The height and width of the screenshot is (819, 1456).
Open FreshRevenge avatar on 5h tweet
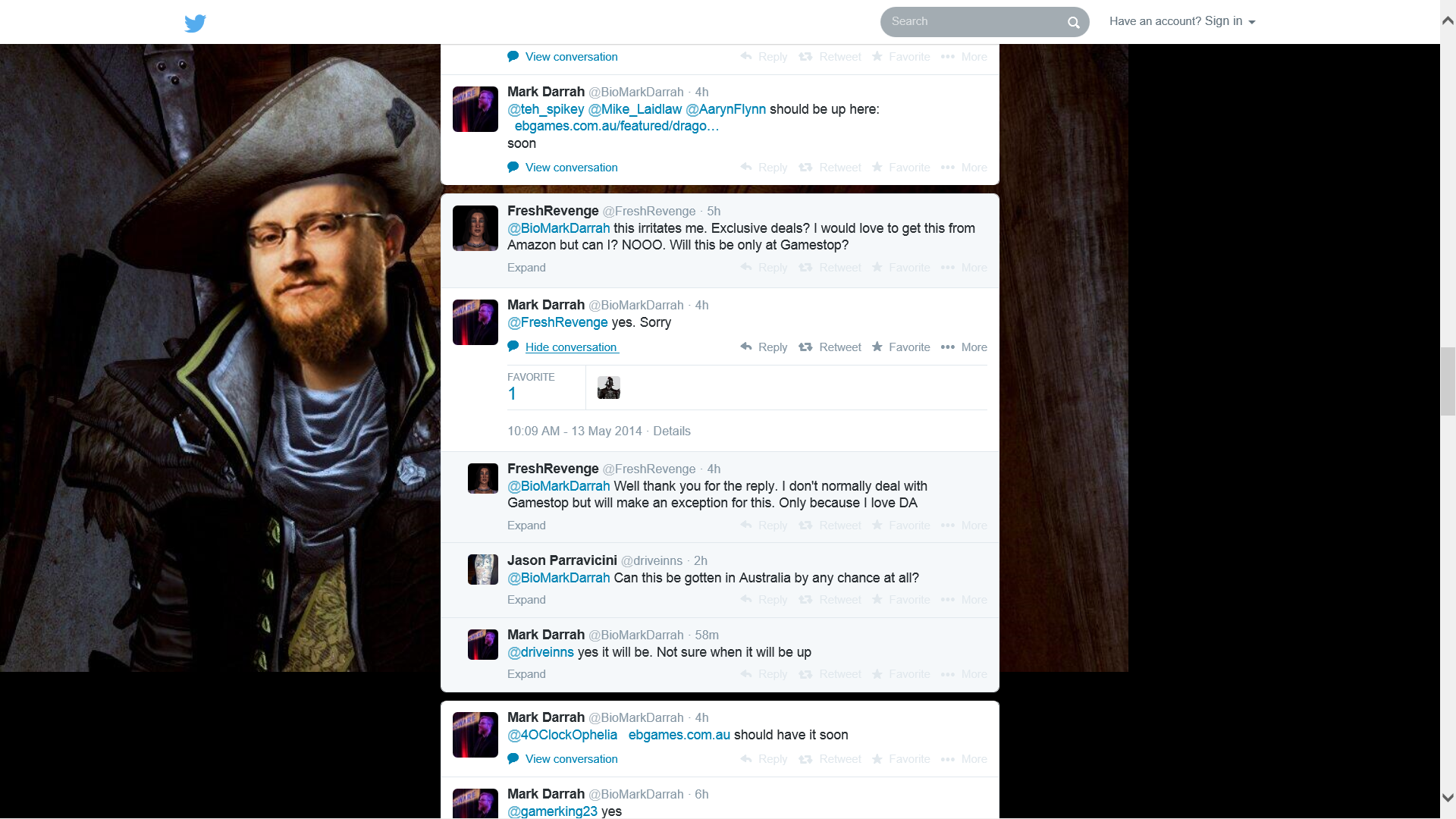coord(475,228)
